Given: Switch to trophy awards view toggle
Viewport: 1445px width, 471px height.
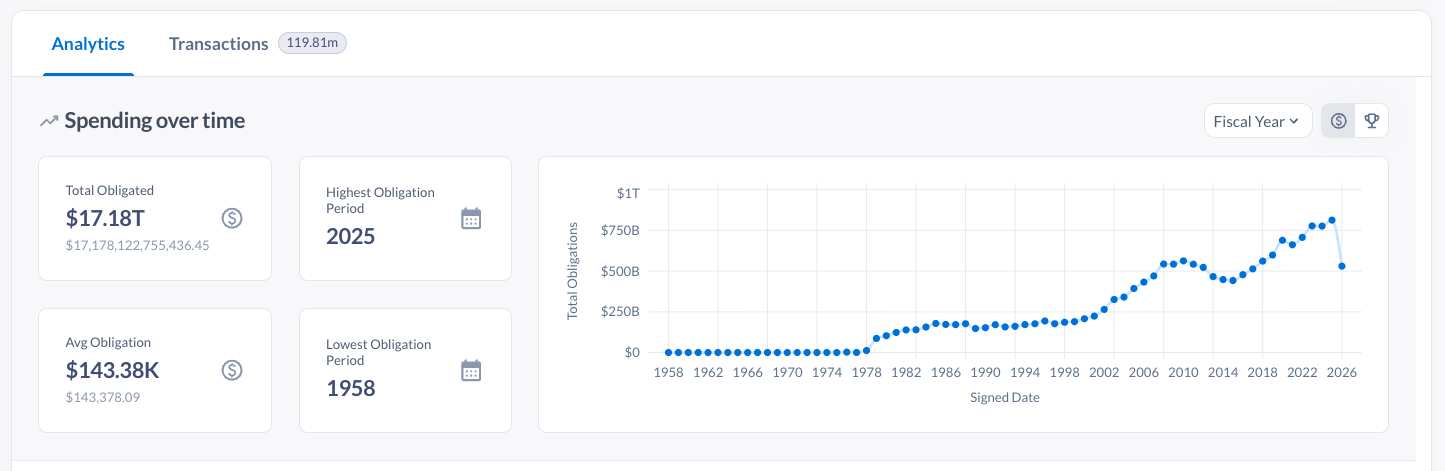Looking at the screenshot, I should point(1372,121).
